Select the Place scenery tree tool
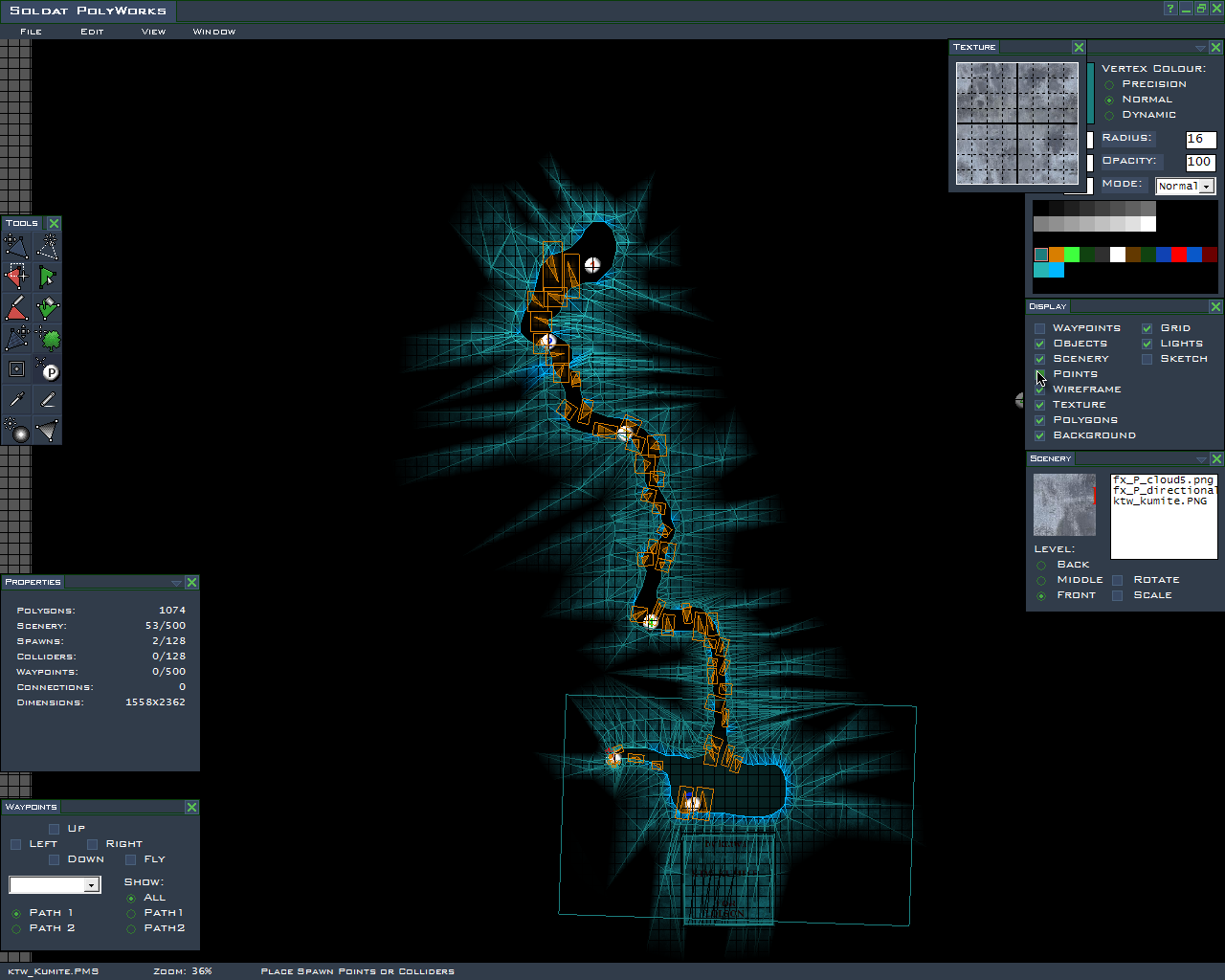The height and width of the screenshot is (980, 1225). coord(47,339)
